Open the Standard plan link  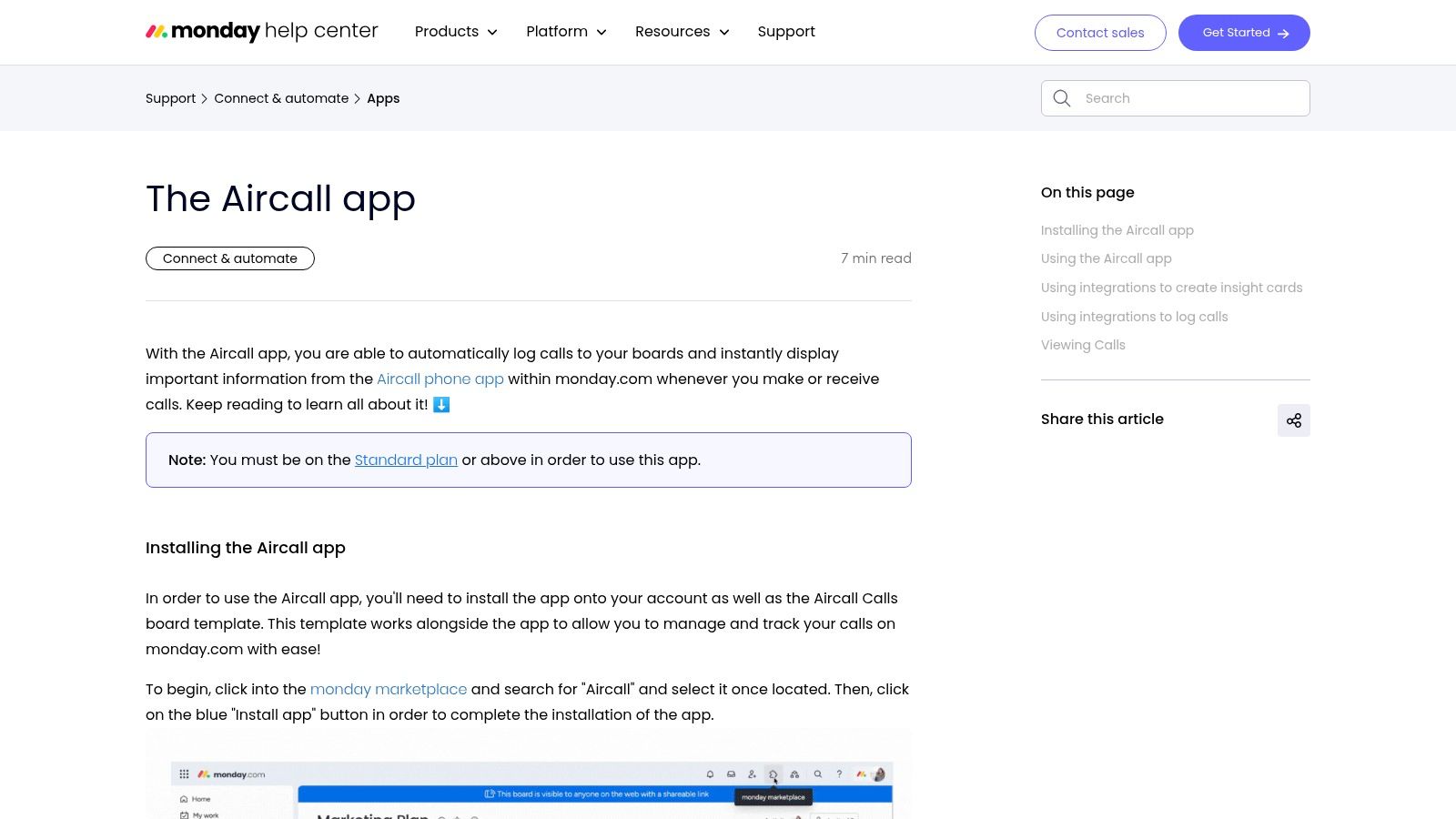click(405, 460)
